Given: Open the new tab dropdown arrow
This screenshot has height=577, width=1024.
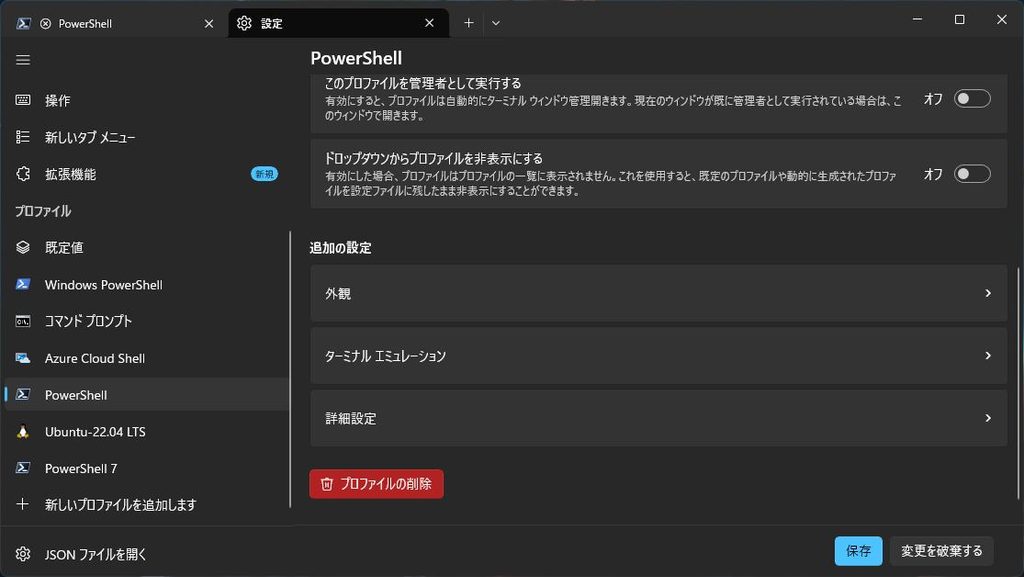Looking at the screenshot, I should click(x=496, y=23).
